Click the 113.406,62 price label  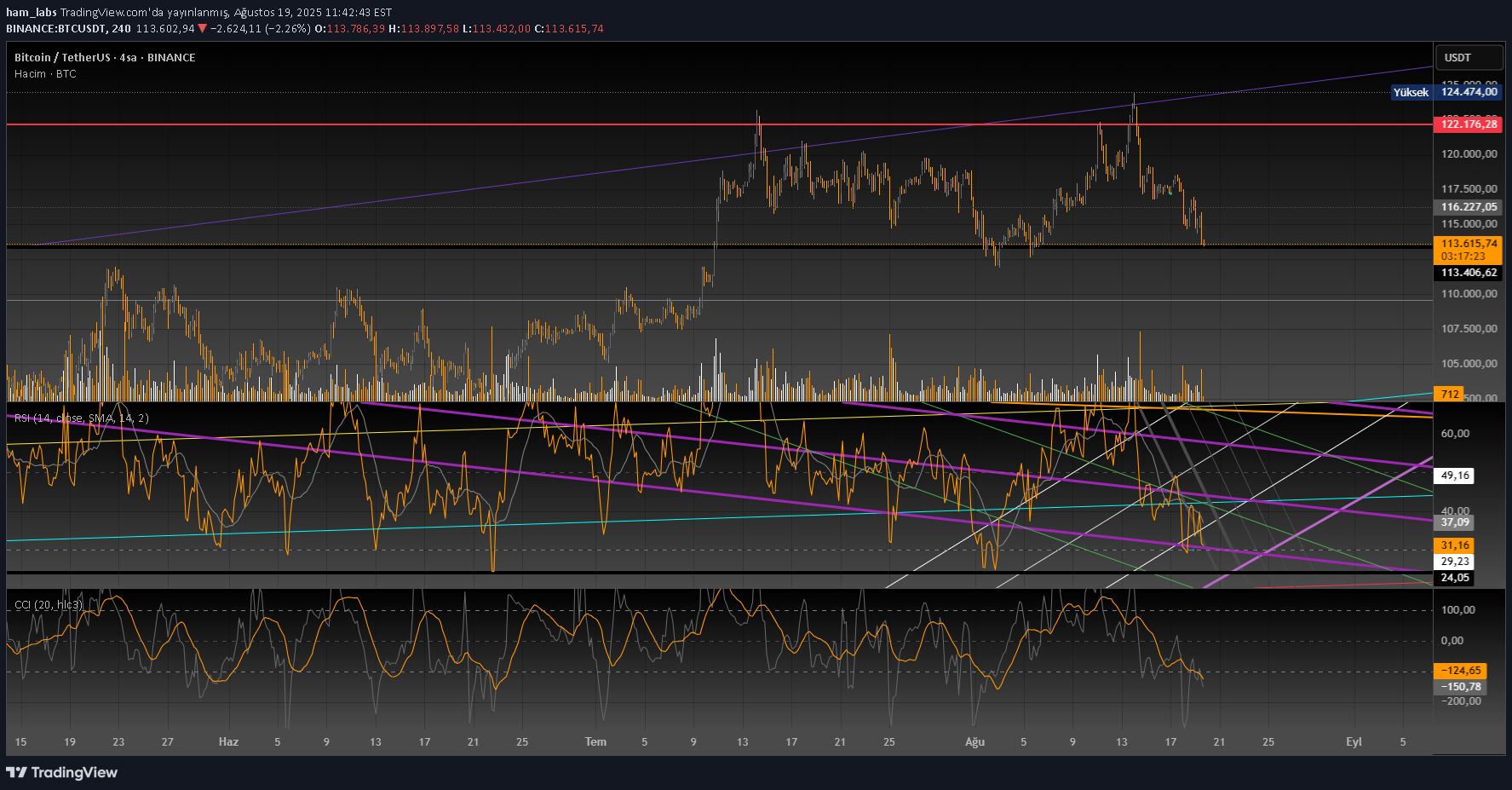coord(1469,273)
